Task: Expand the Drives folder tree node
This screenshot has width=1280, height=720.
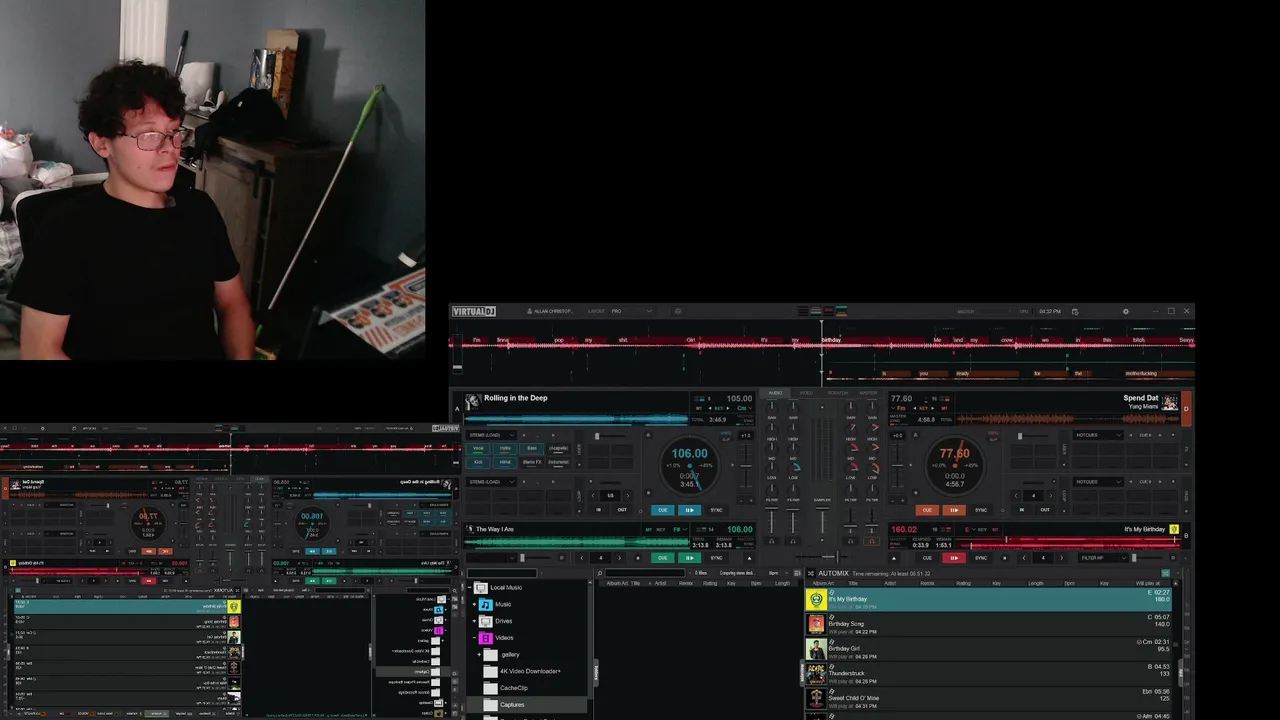Action: point(475,621)
